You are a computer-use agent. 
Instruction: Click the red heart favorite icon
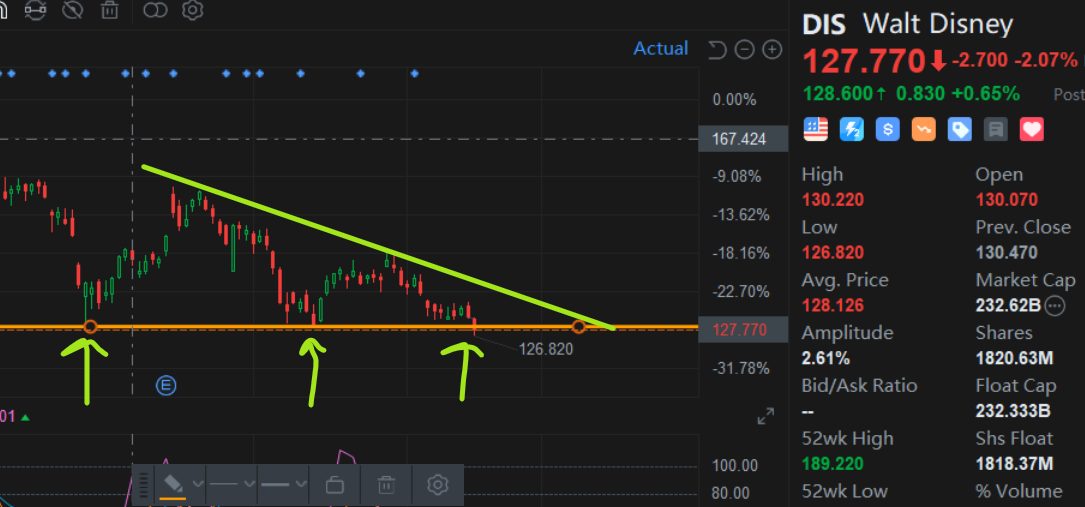[x=1031, y=129]
